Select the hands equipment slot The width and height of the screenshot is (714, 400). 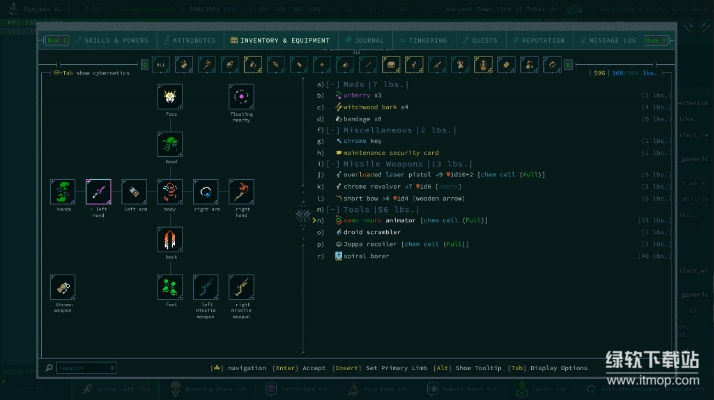point(63,191)
